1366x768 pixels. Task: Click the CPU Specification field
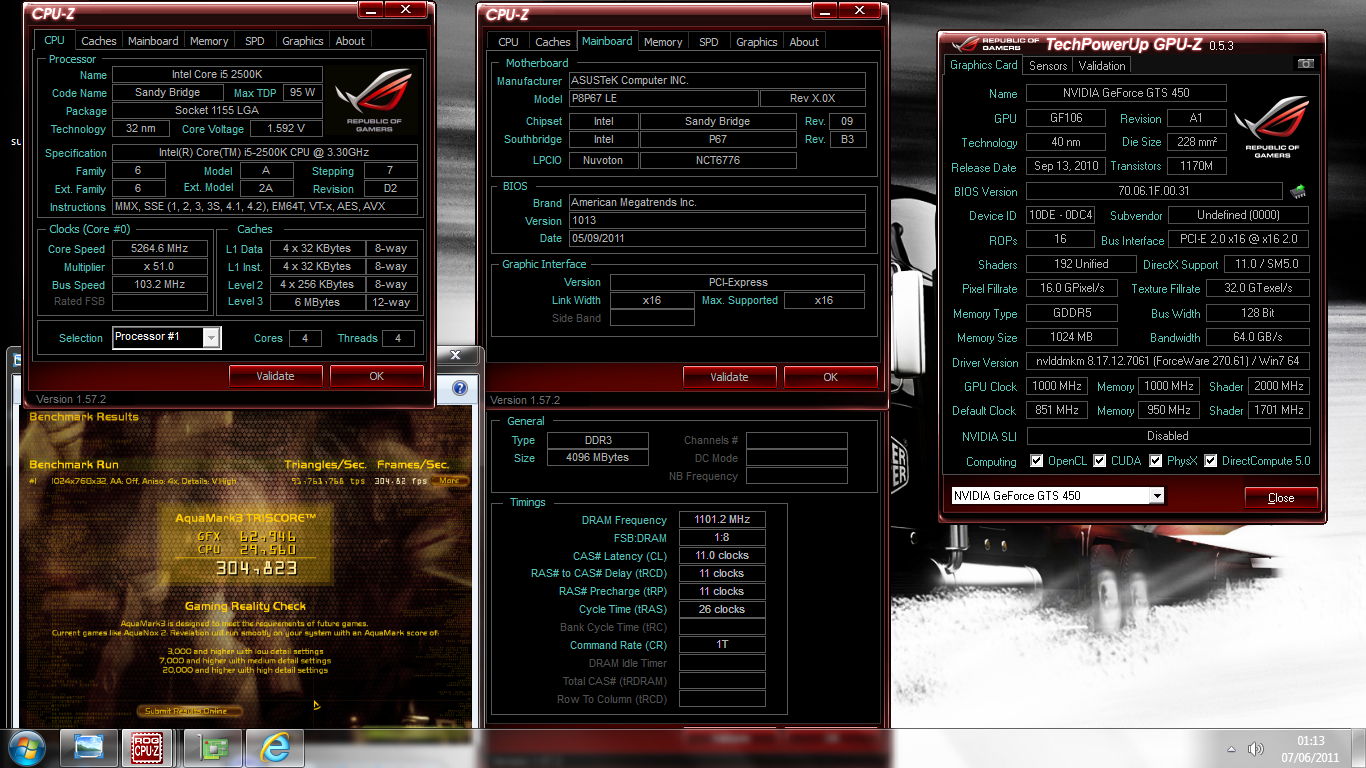click(265, 153)
